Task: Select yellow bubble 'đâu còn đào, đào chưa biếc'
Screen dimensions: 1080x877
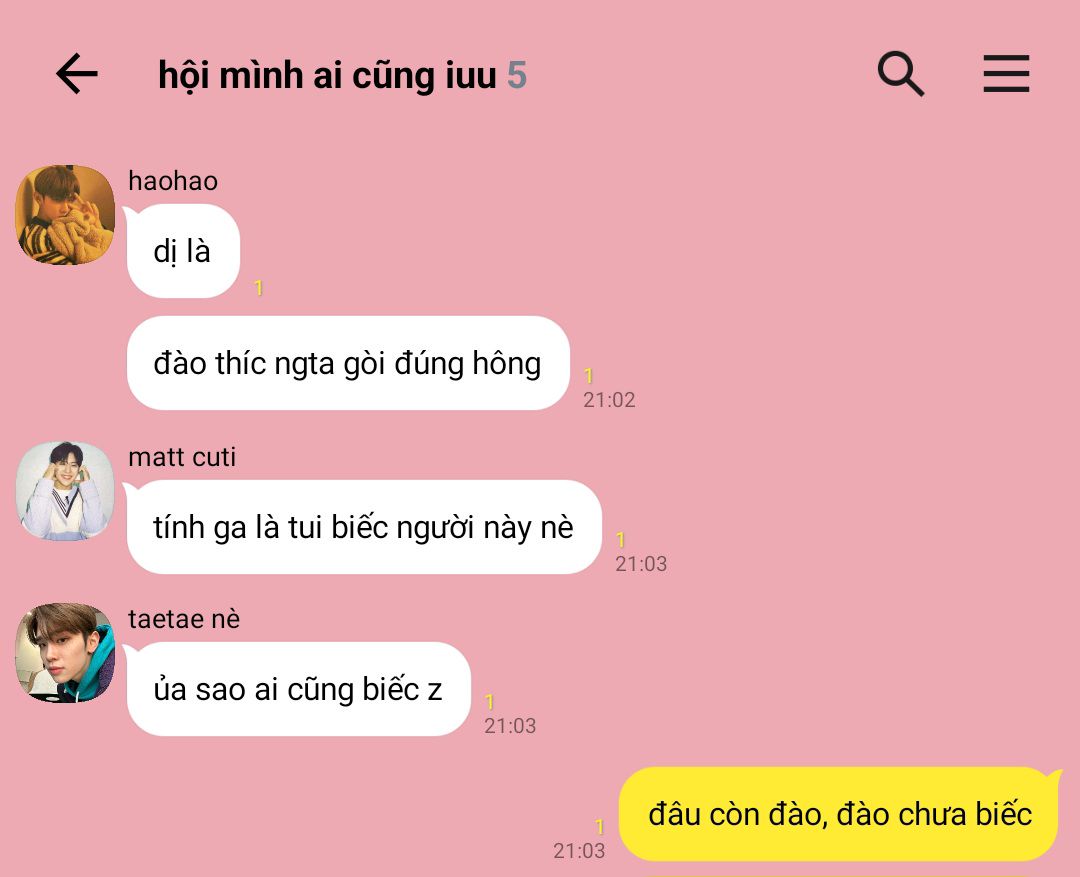Action: 839,814
